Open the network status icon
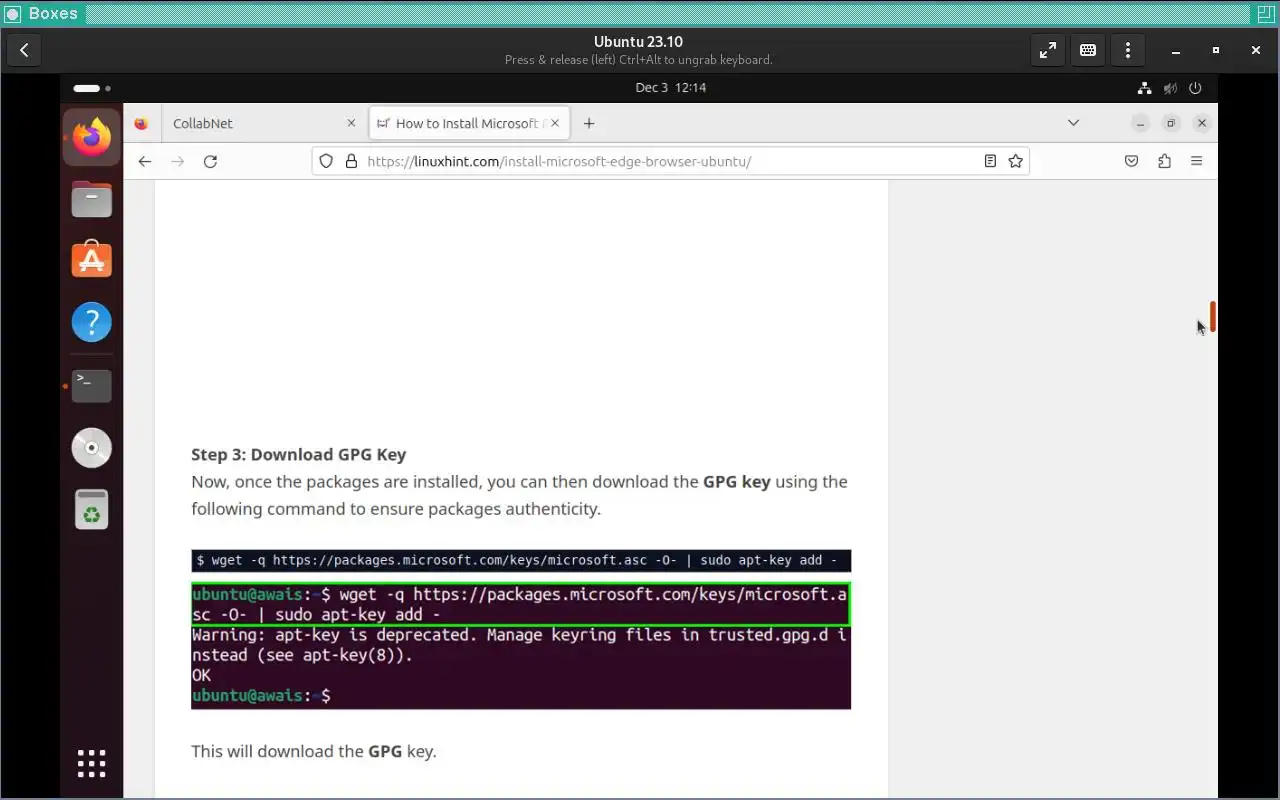This screenshot has width=1280, height=800. pyautogui.click(x=1147, y=88)
